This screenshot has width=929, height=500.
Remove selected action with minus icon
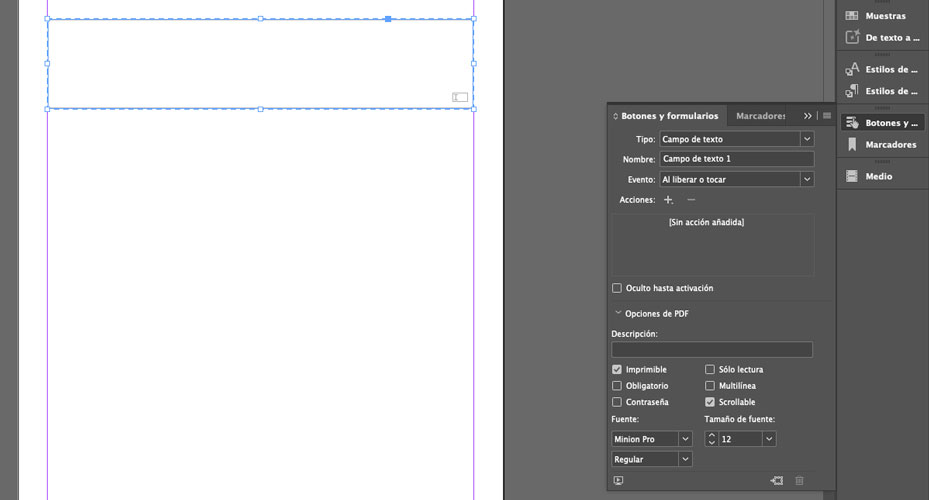coord(691,200)
